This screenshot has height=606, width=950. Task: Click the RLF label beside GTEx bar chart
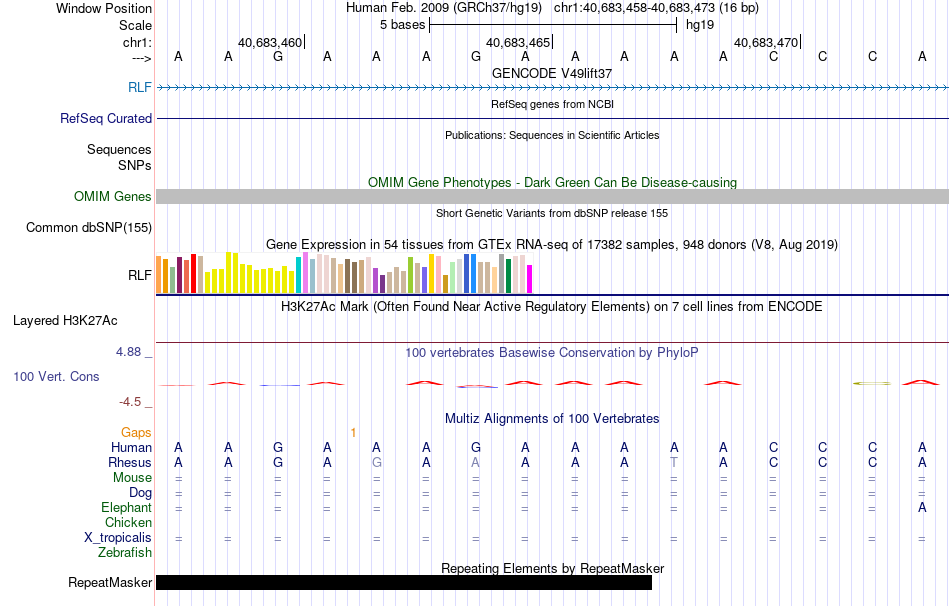[x=139, y=275]
